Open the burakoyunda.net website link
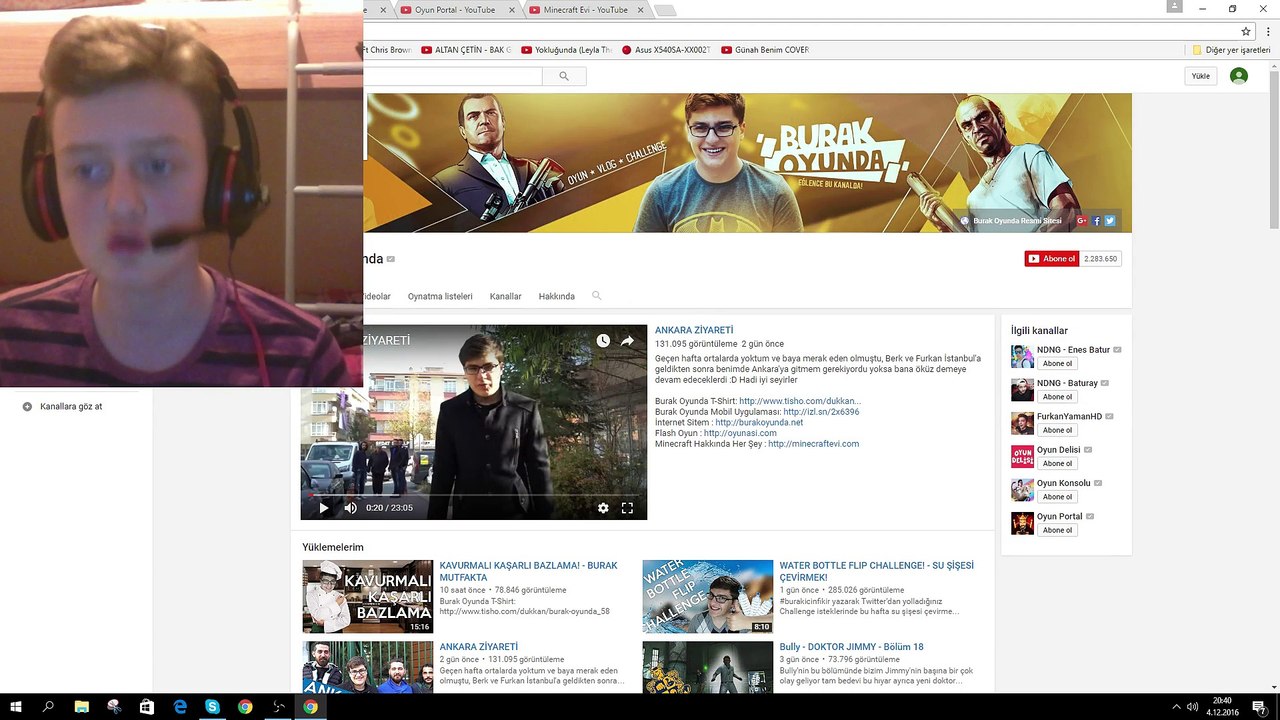1280x720 pixels. click(759, 423)
